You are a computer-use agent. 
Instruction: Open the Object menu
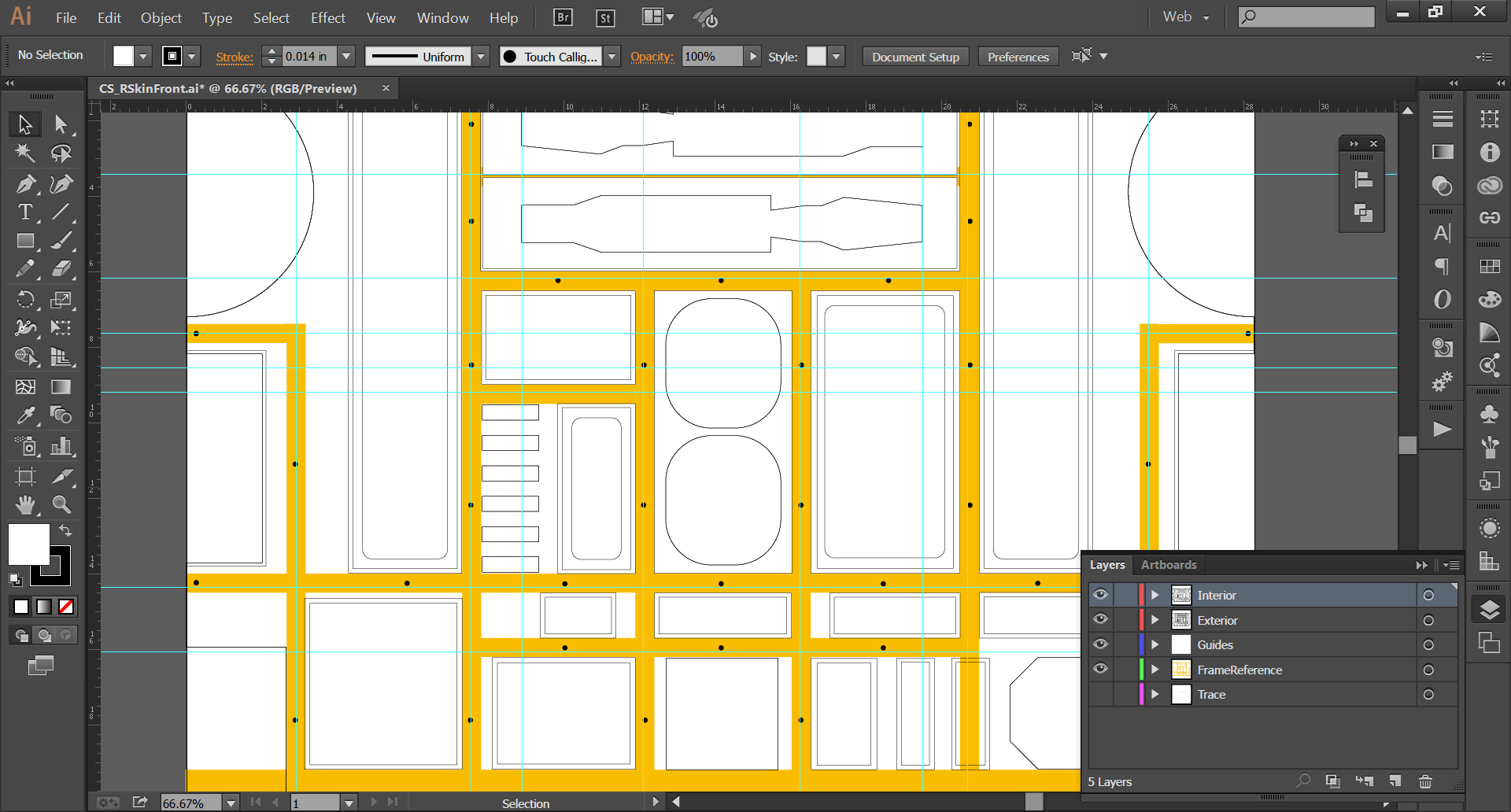[x=161, y=17]
